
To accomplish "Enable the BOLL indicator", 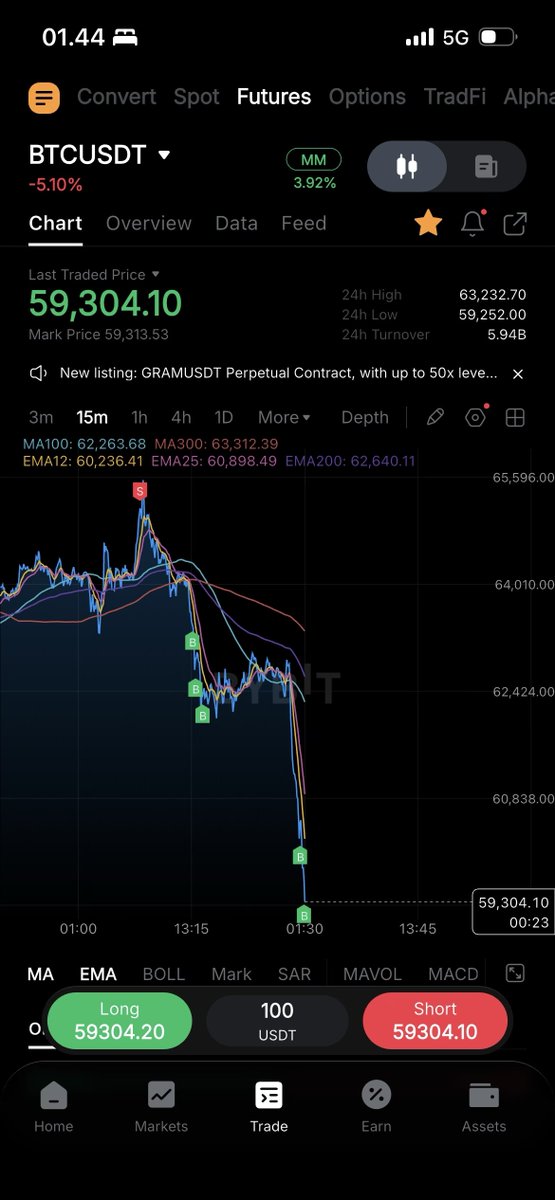I will coord(164,974).
